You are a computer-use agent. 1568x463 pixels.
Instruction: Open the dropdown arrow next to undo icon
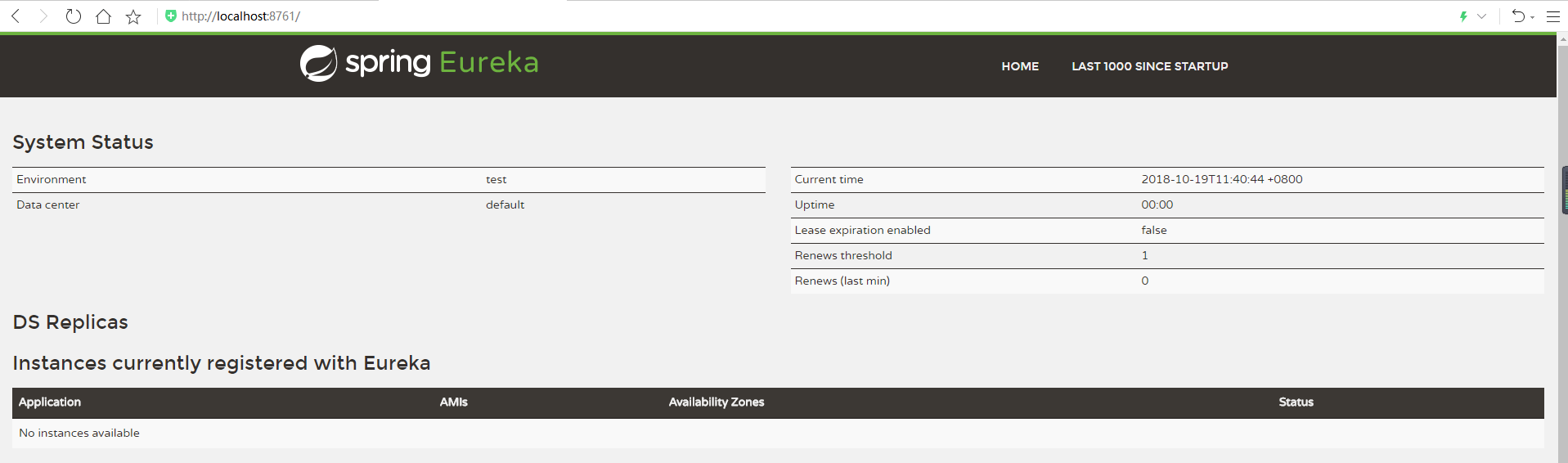click(x=1532, y=17)
